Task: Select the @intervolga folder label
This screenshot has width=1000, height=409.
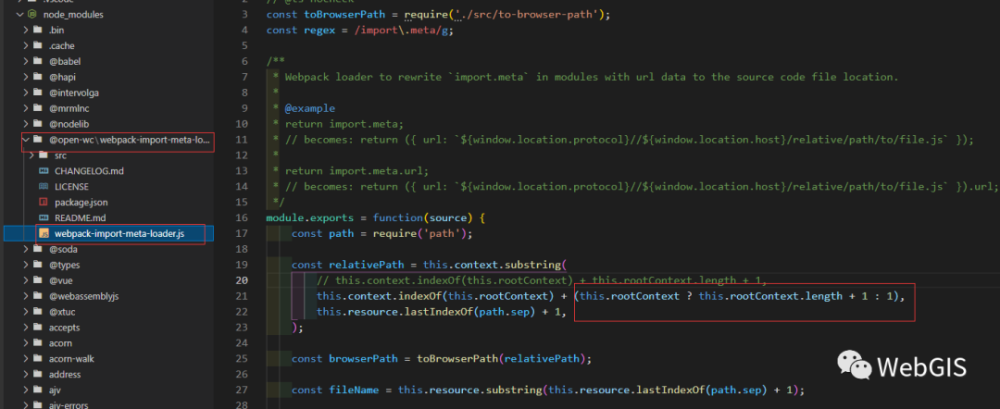Action: [x=74, y=93]
